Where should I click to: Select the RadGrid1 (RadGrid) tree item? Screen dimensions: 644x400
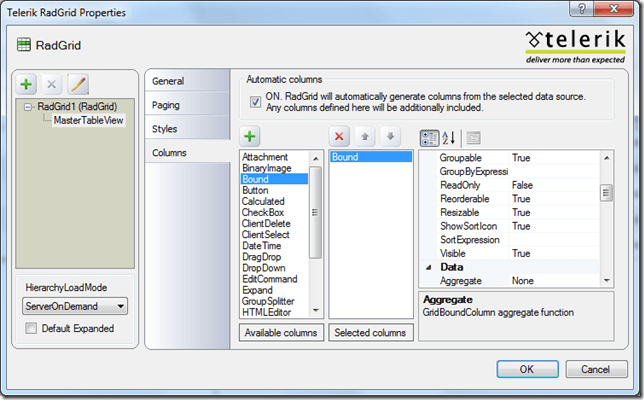(77, 107)
